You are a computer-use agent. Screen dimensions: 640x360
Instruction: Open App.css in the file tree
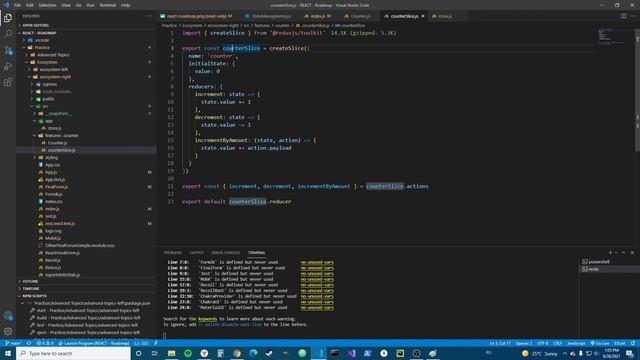click(x=52, y=165)
